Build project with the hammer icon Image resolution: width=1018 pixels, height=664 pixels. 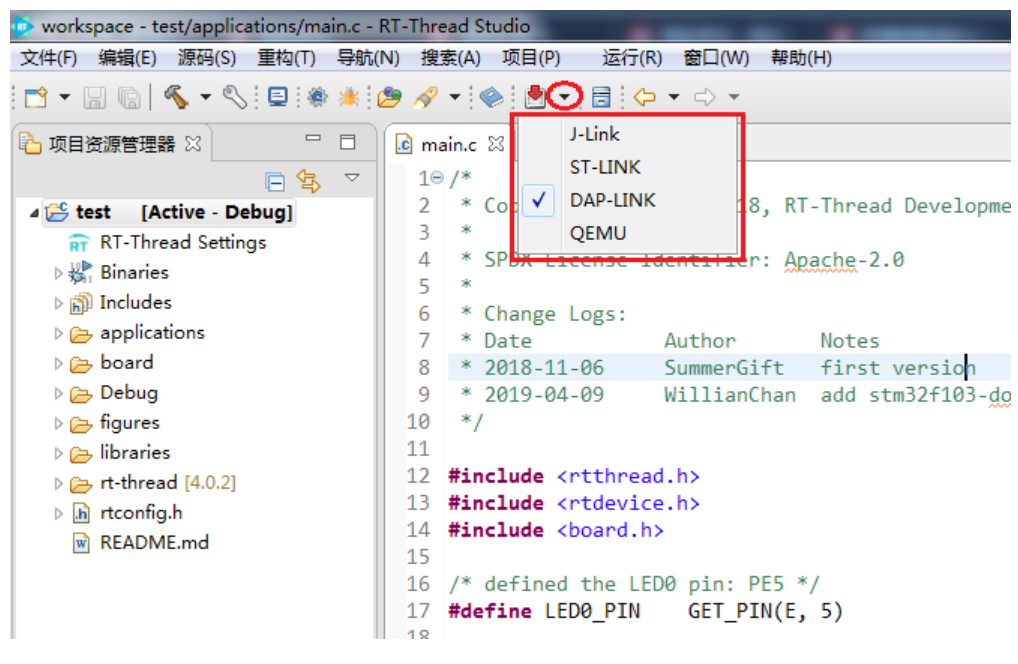pos(176,97)
